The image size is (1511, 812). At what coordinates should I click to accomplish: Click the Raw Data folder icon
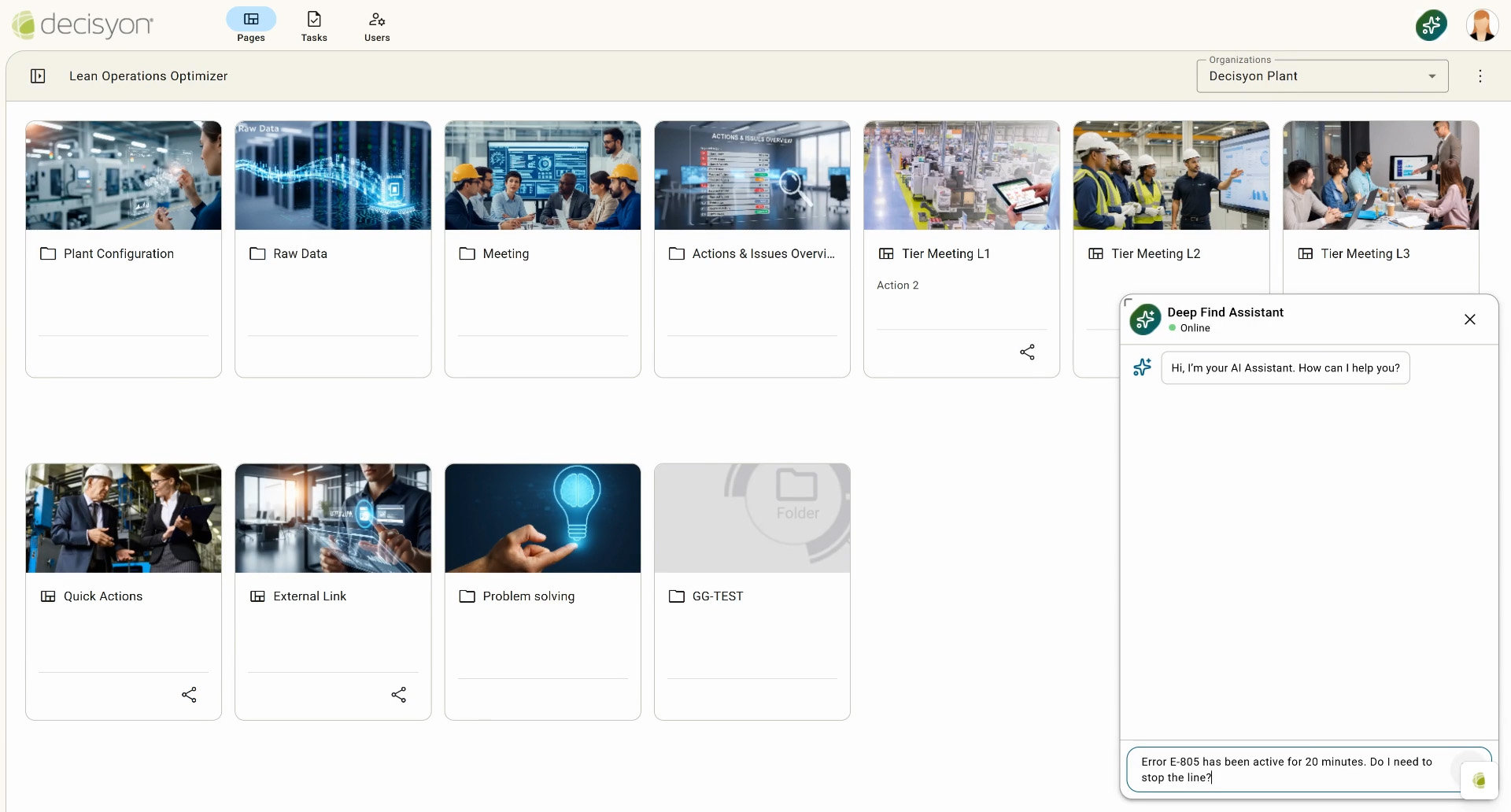[x=257, y=253]
